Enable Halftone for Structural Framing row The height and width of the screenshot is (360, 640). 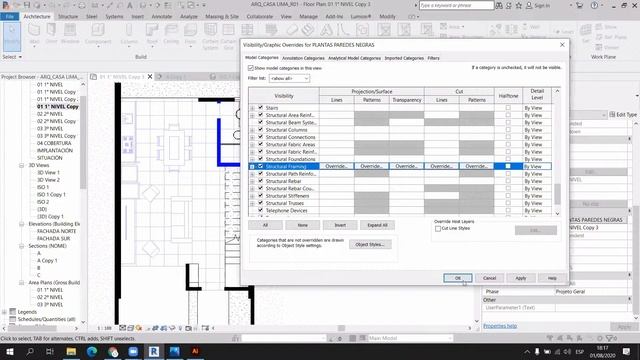coord(508,166)
